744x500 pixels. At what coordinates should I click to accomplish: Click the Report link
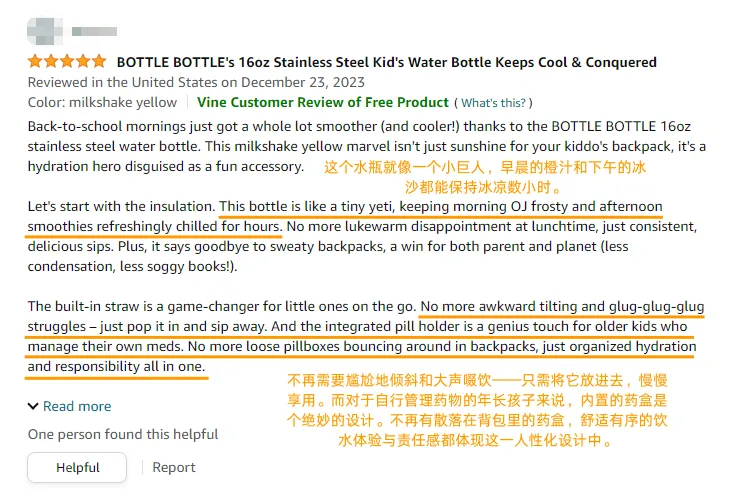coord(174,467)
